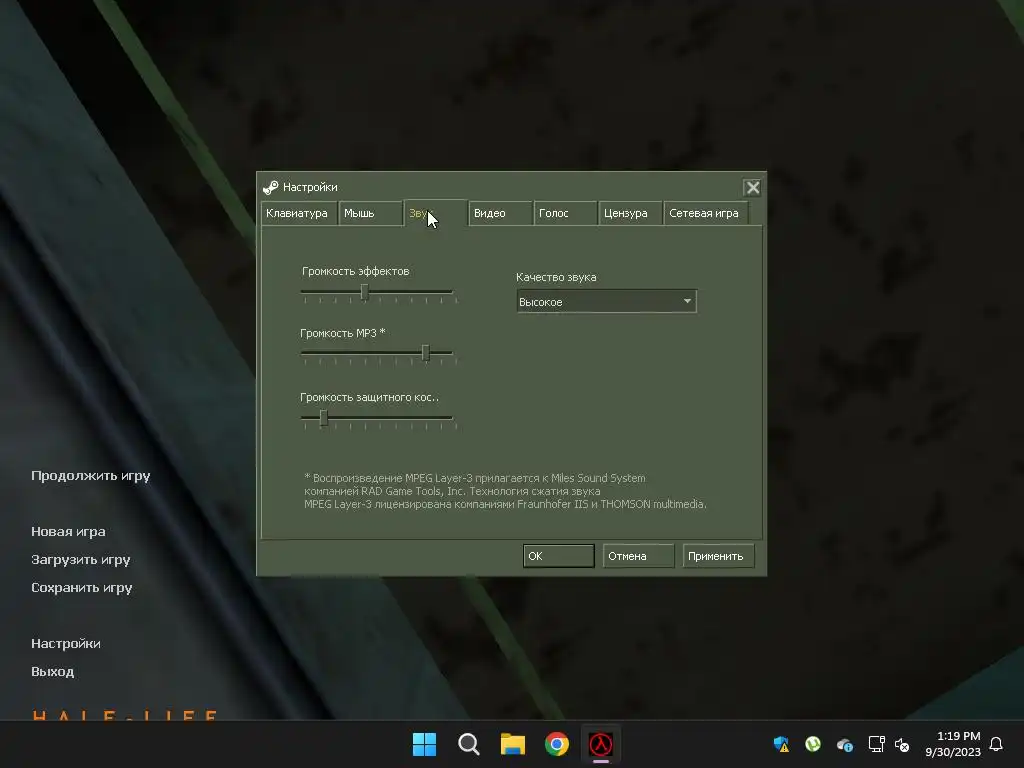Open File Explorer from taskbar
1024x768 pixels.
click(513, 744)
